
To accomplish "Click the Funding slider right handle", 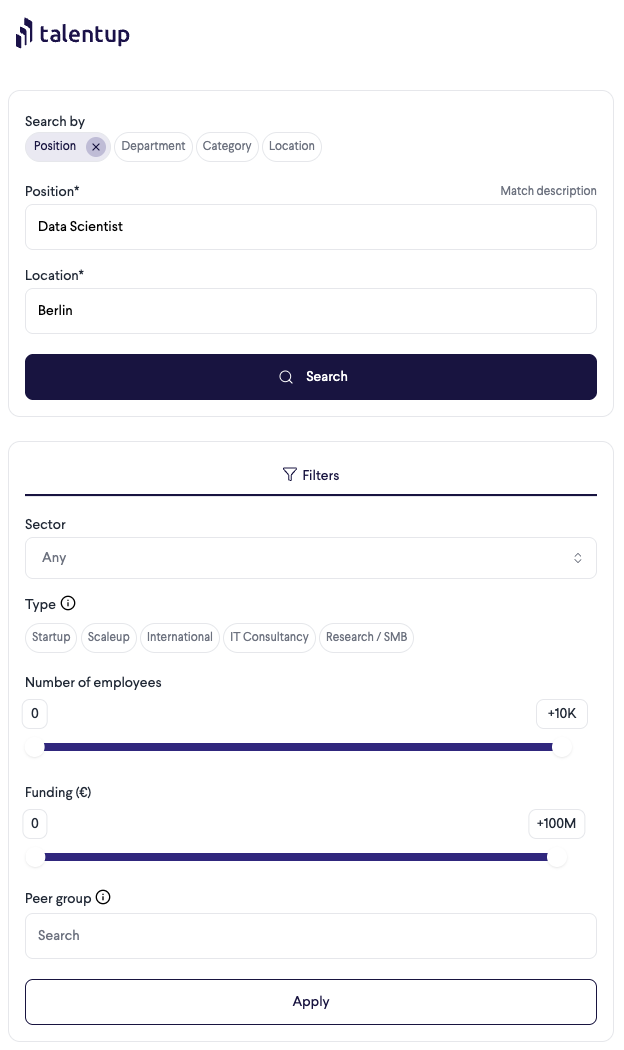I will point(557,857).
